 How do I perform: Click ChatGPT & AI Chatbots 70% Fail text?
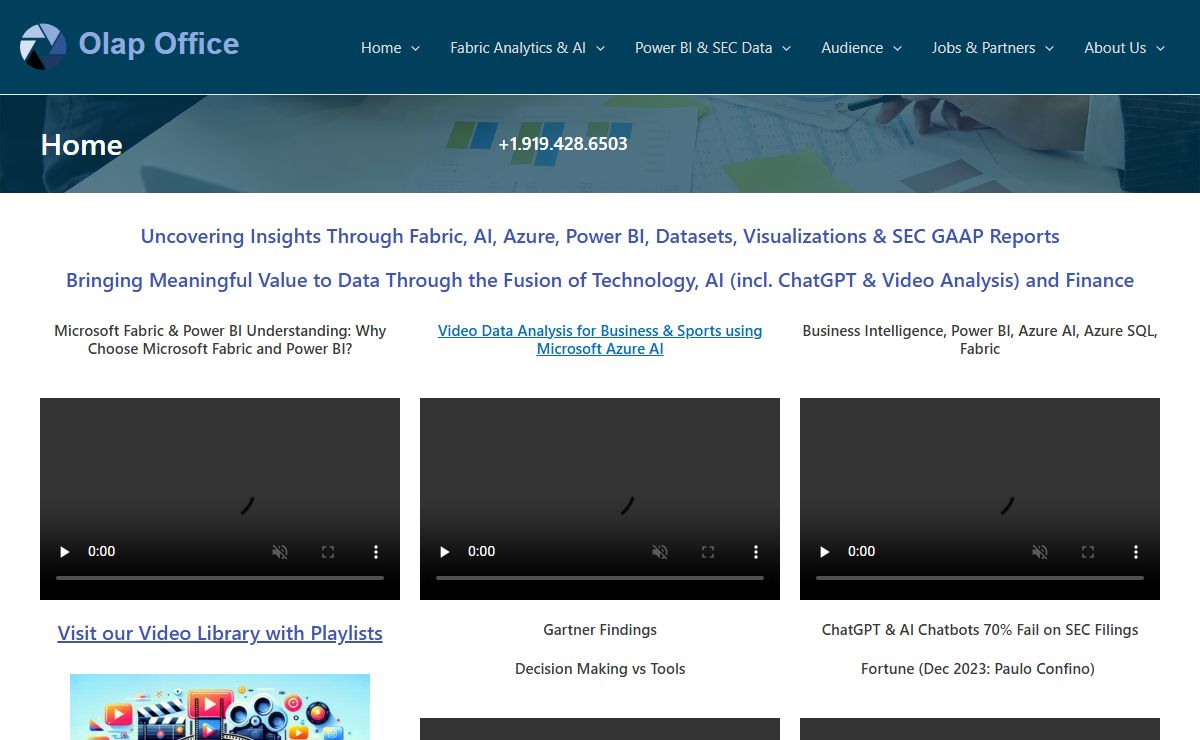[980, 630]
